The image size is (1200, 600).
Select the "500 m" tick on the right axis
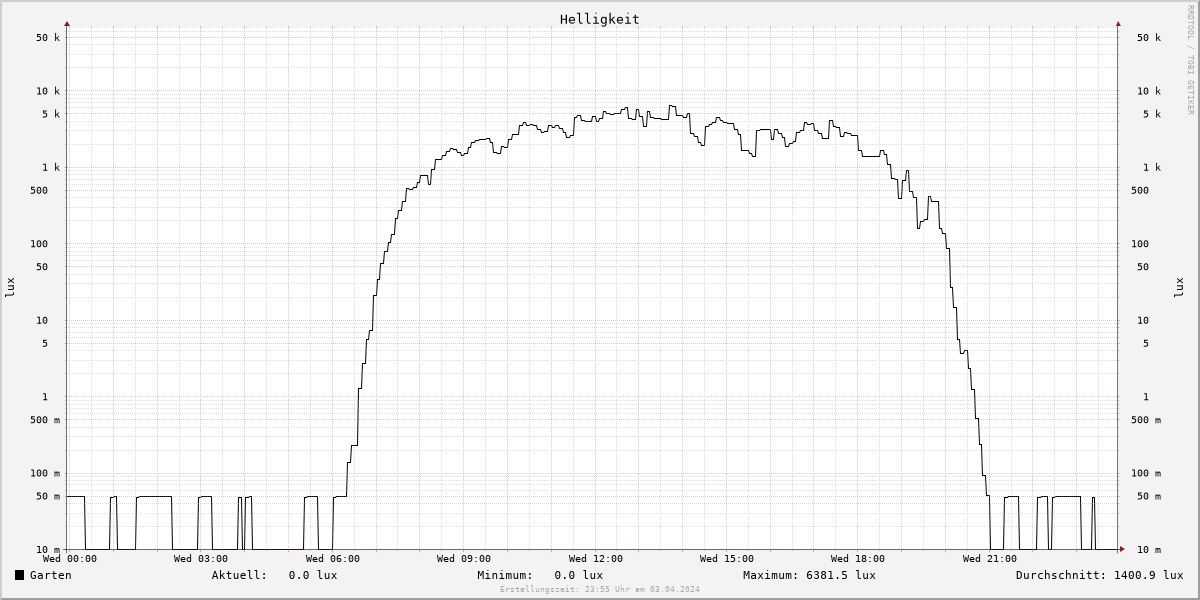coord(1146,420)
